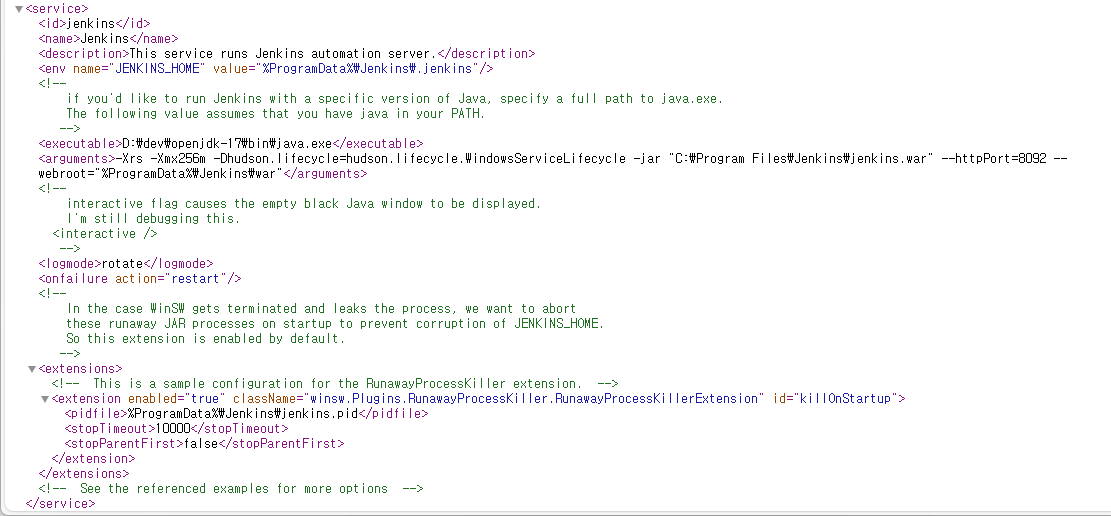
Task: Click the opening <service> tag
Action: coord(57,9)
